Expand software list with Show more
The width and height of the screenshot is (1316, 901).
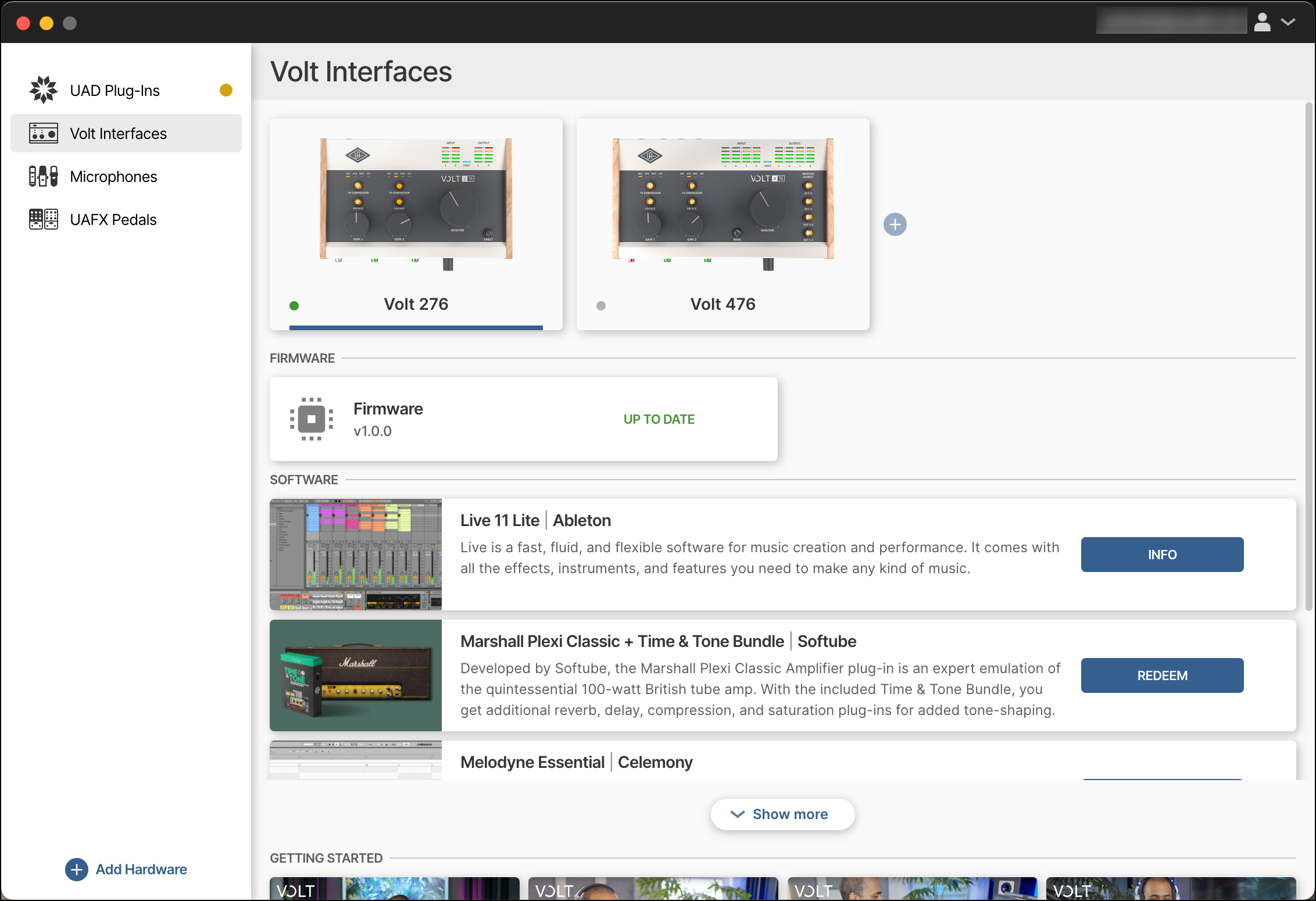(x=782, y=814)
